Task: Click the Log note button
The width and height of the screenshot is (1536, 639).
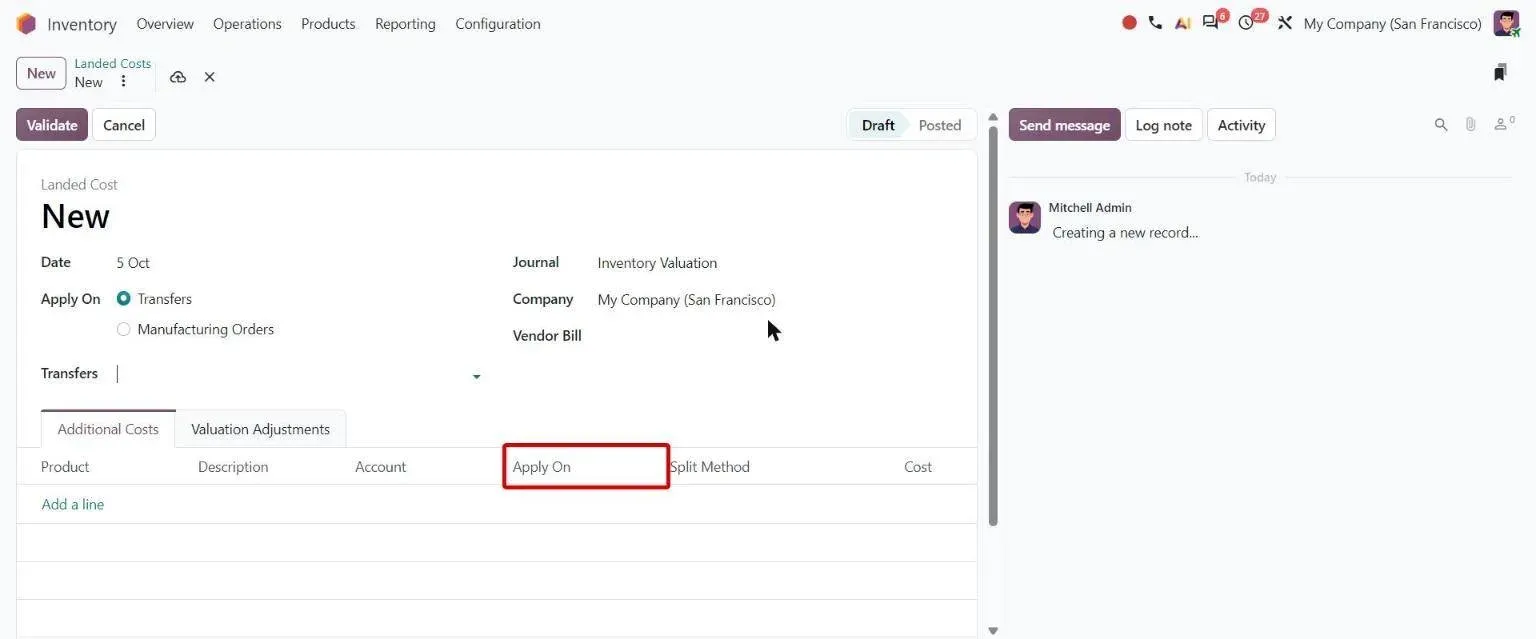Action: click(1163, 125)
